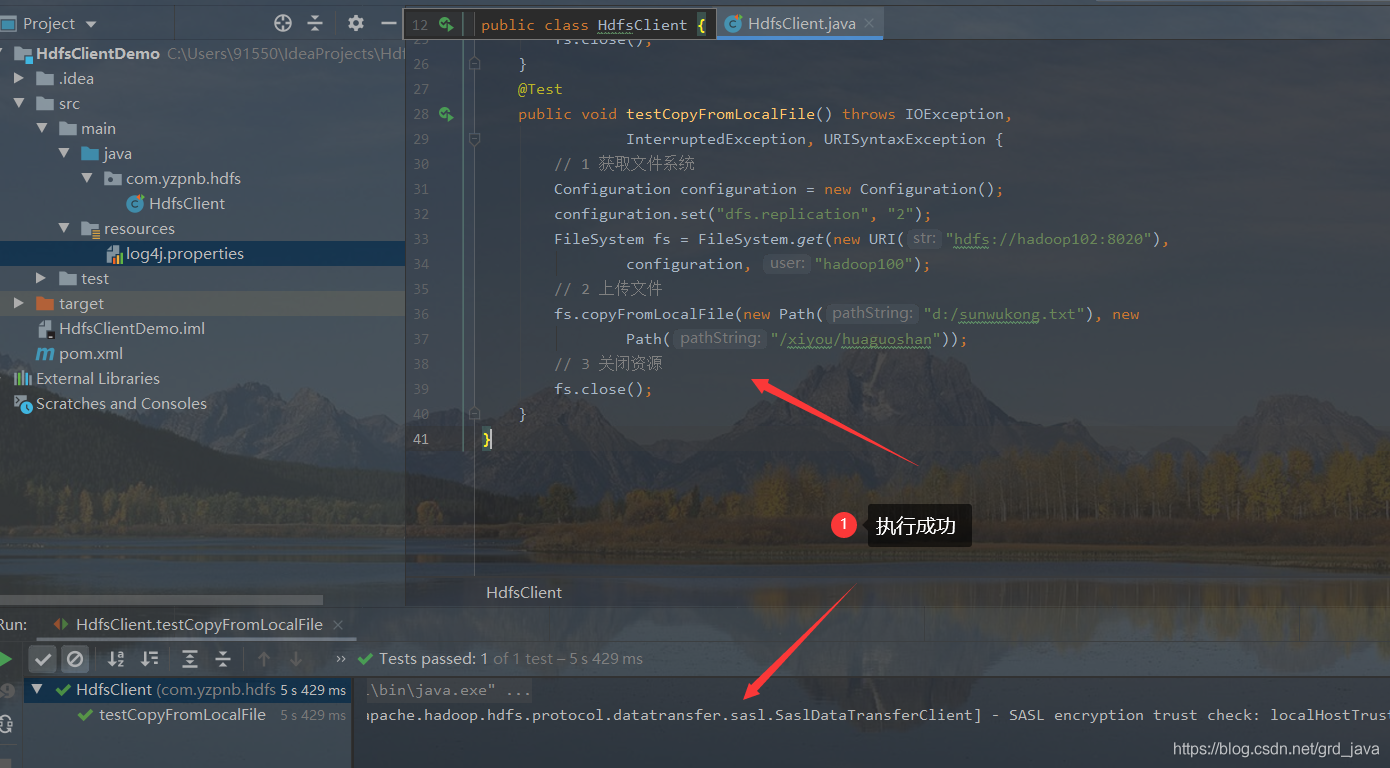Click the HdfsClient class icon
Image resolution: width=1390 pixels, height=768 pixels.
[135, 203]
